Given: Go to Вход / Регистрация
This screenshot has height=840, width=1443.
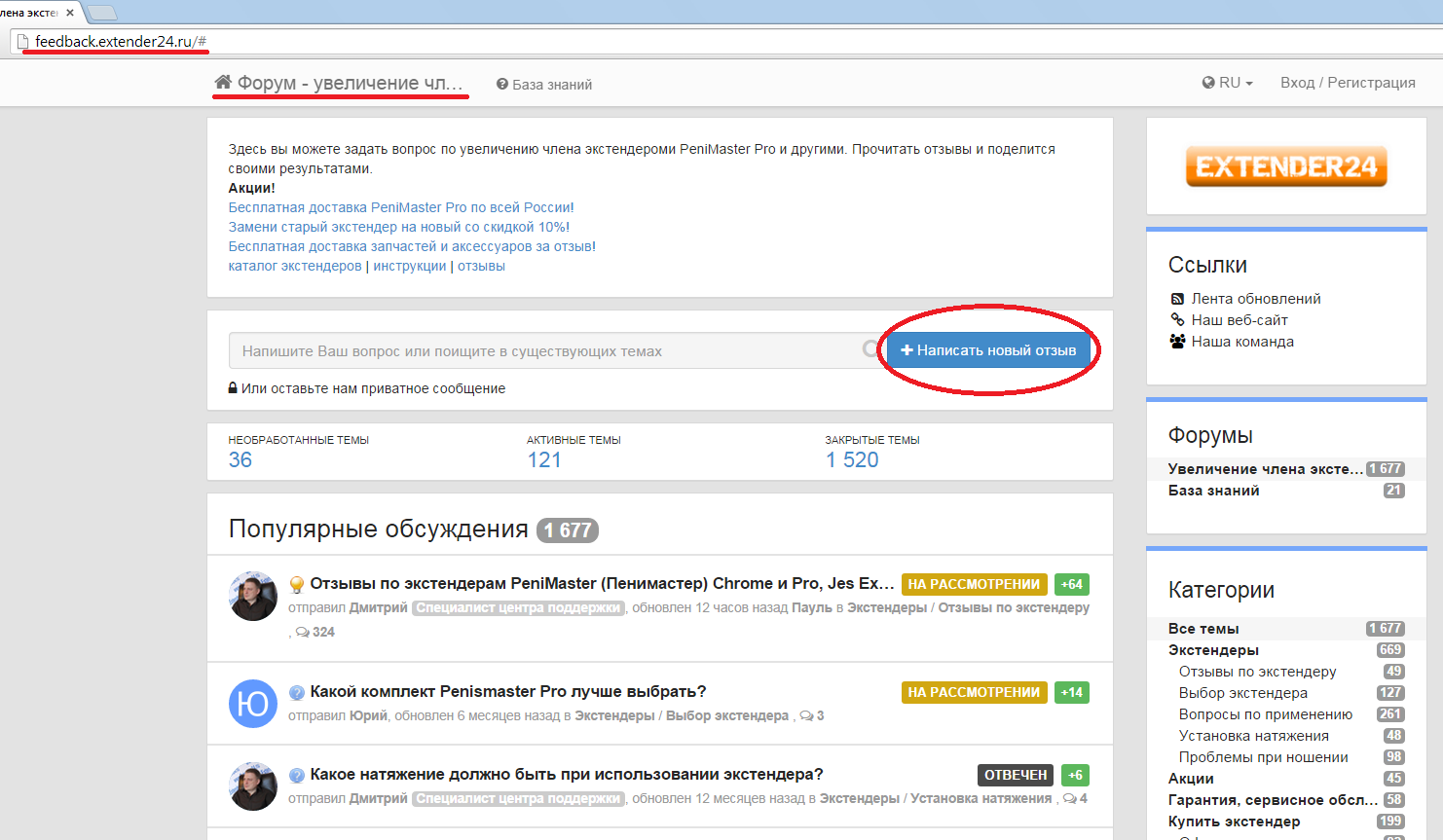Looking at the screenshot, I should pos(1348,83).
